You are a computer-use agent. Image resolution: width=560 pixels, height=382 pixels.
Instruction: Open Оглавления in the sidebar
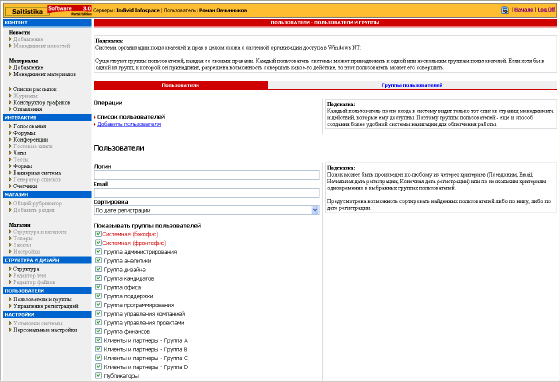(x=28, y=109)
